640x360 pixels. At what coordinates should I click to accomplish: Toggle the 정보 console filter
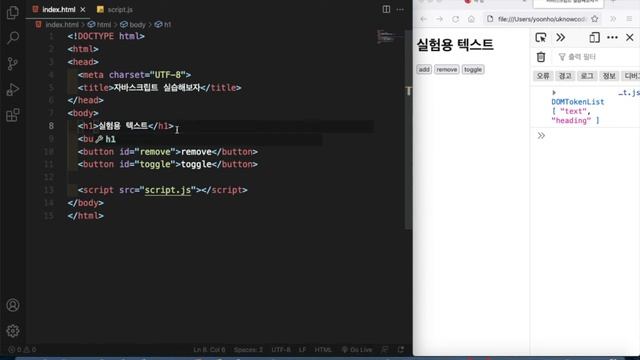tap(609, 76)
